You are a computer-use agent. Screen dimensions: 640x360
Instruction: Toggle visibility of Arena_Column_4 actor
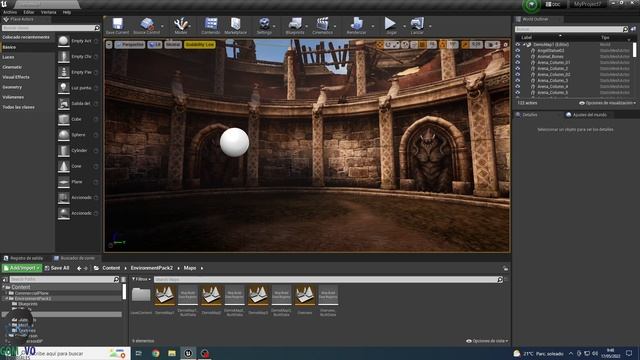tap(518, 87)
